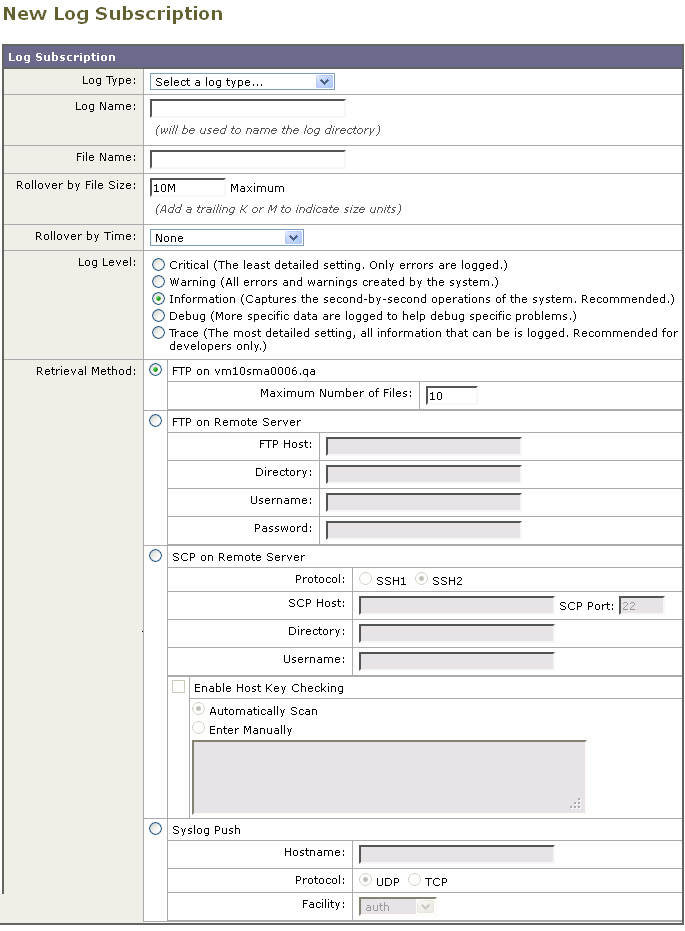Select the Enter Manually host key option
Image resolution: width=685 pixels, height=931 pixels.
click(x=199, y=728)
